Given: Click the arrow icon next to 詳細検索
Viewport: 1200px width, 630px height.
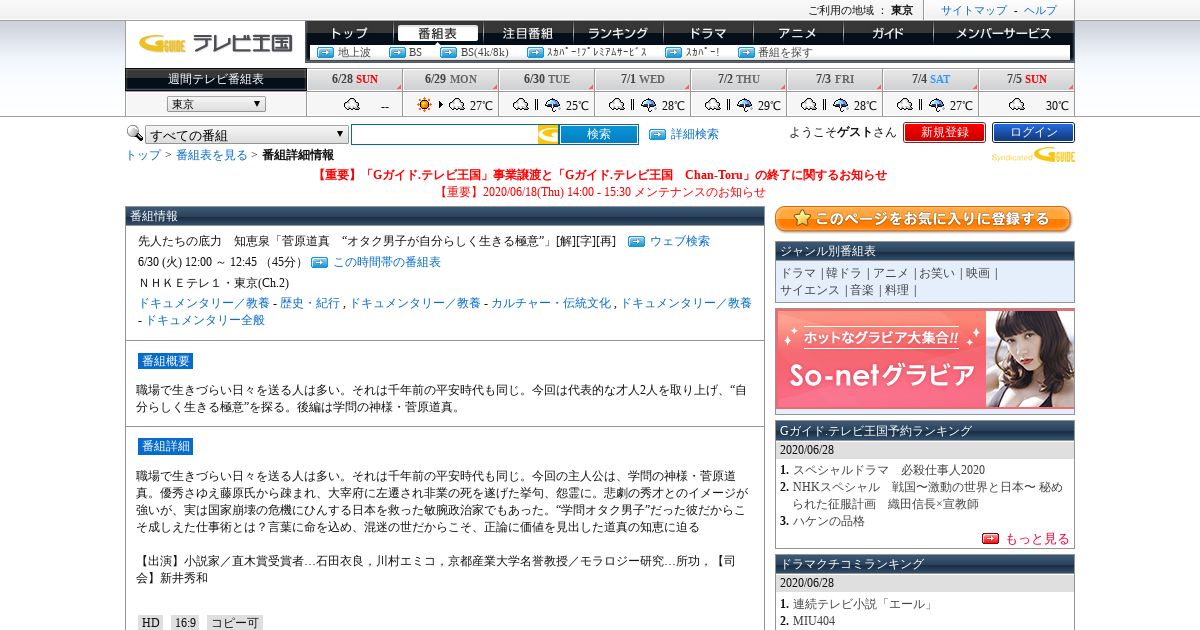Looking at the screenshot, I should point(657,134).
